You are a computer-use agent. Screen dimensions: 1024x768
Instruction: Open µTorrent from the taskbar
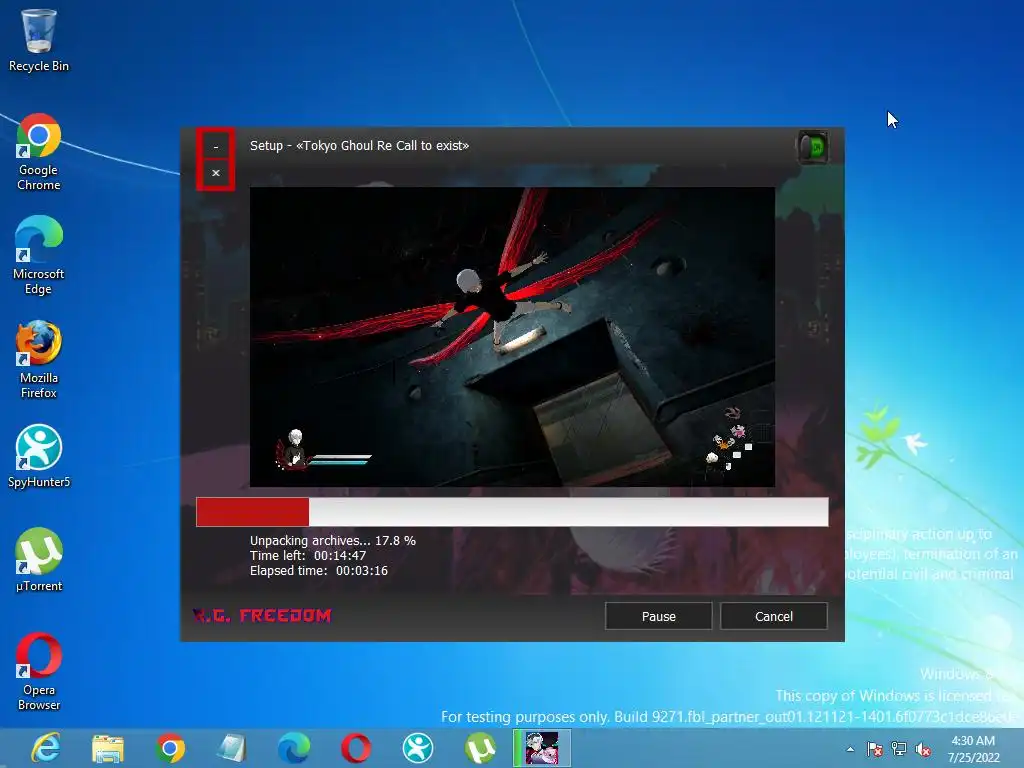[480, 748]
